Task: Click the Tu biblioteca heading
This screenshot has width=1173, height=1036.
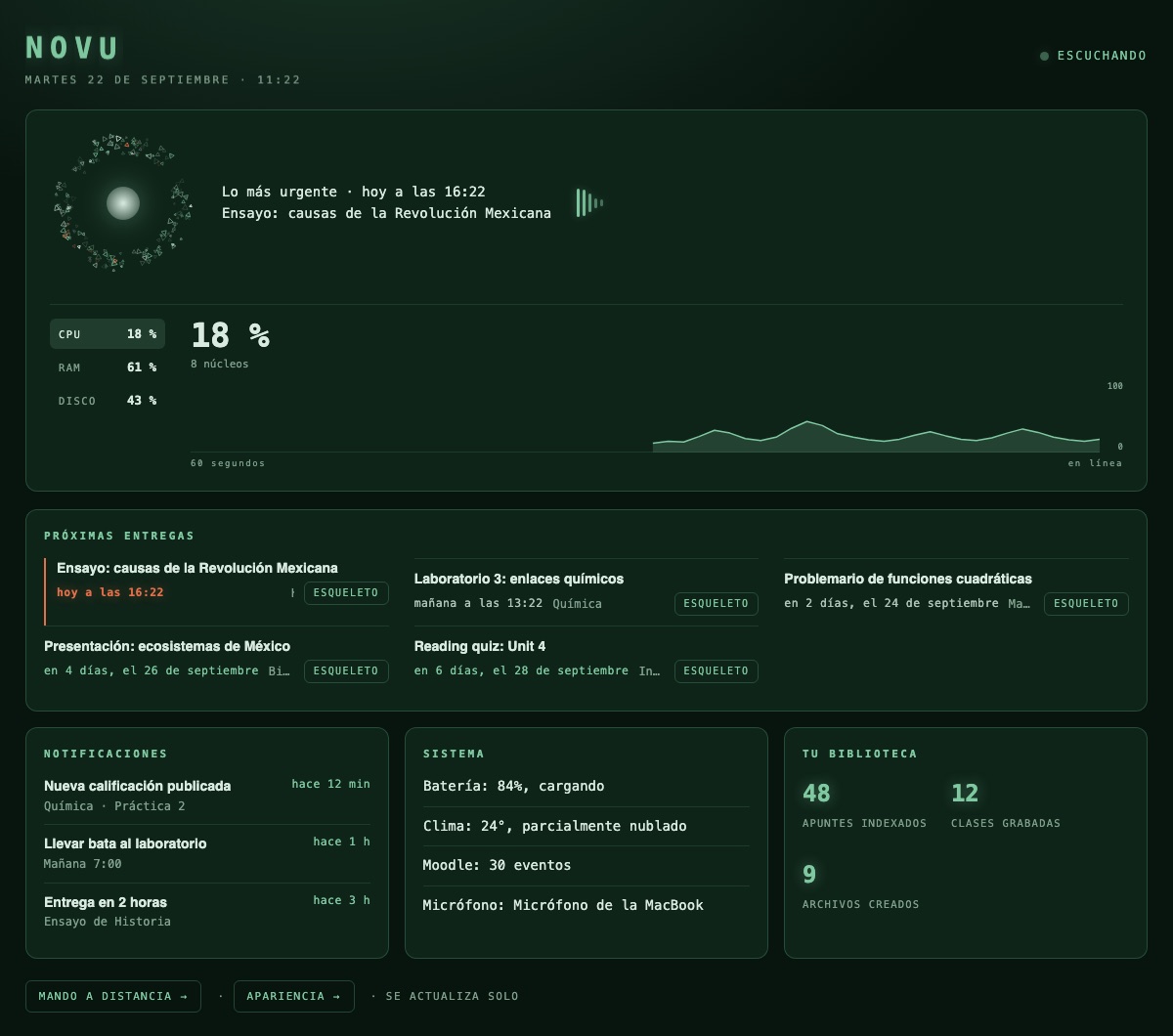Action: [860, 754]
